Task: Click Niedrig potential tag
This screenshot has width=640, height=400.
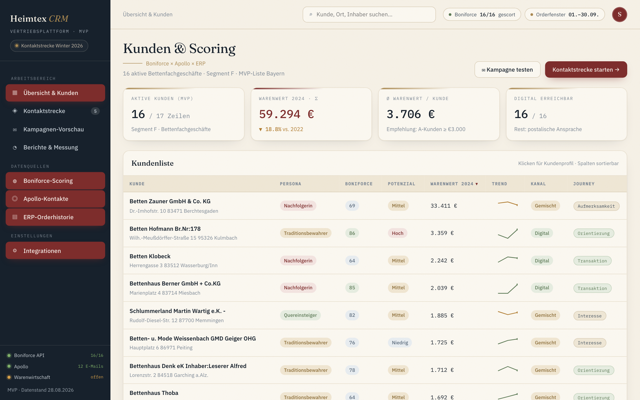Action: 400,342
